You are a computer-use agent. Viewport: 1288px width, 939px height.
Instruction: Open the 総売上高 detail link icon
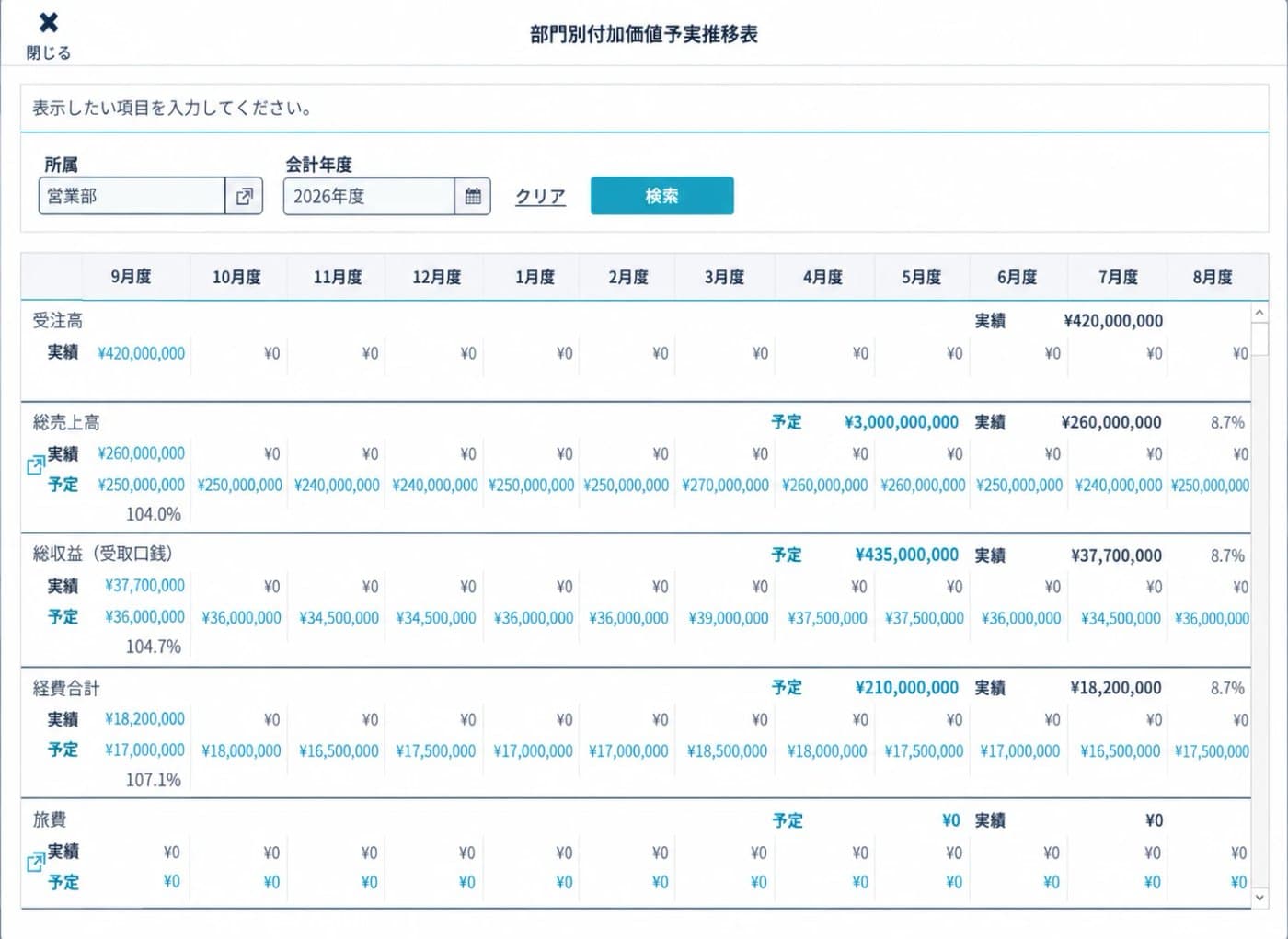coord(35,465)
